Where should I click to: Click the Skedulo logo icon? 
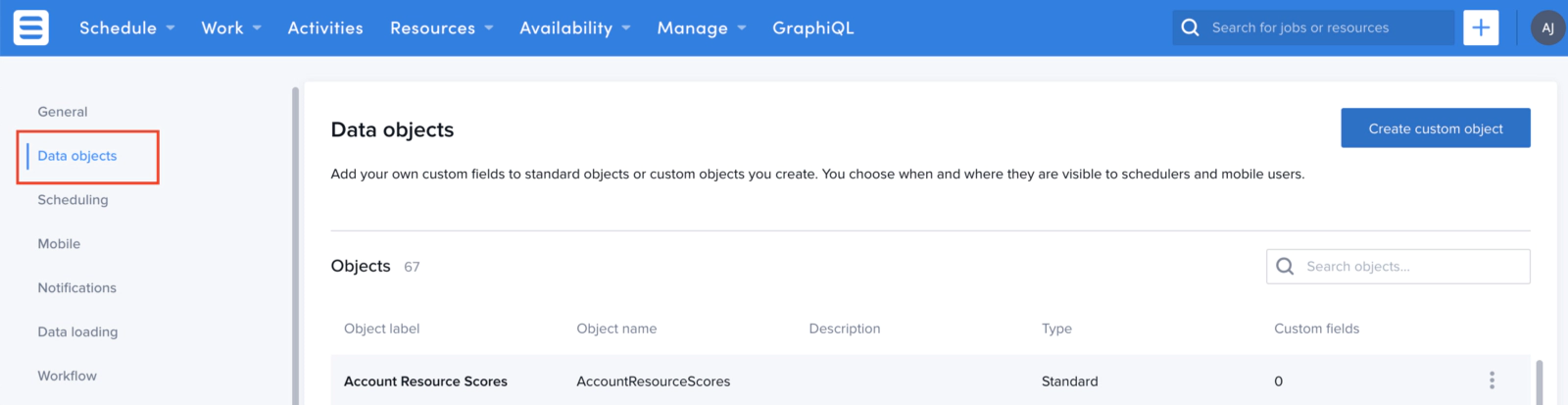point(30,27)
